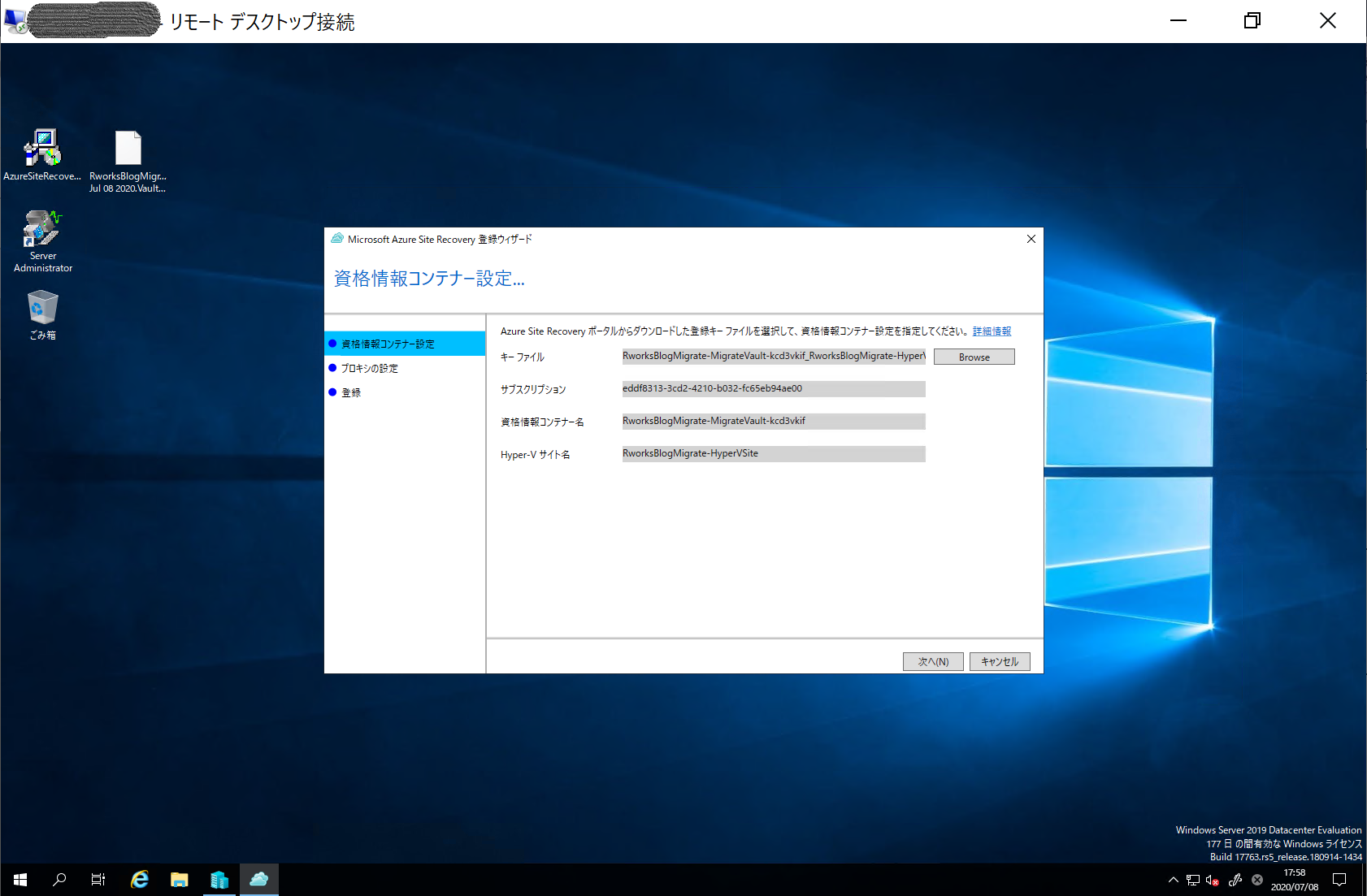
Task: Launch Internet Explorer from taskbar
Action: pyautogui.click(x=140, y=879)
